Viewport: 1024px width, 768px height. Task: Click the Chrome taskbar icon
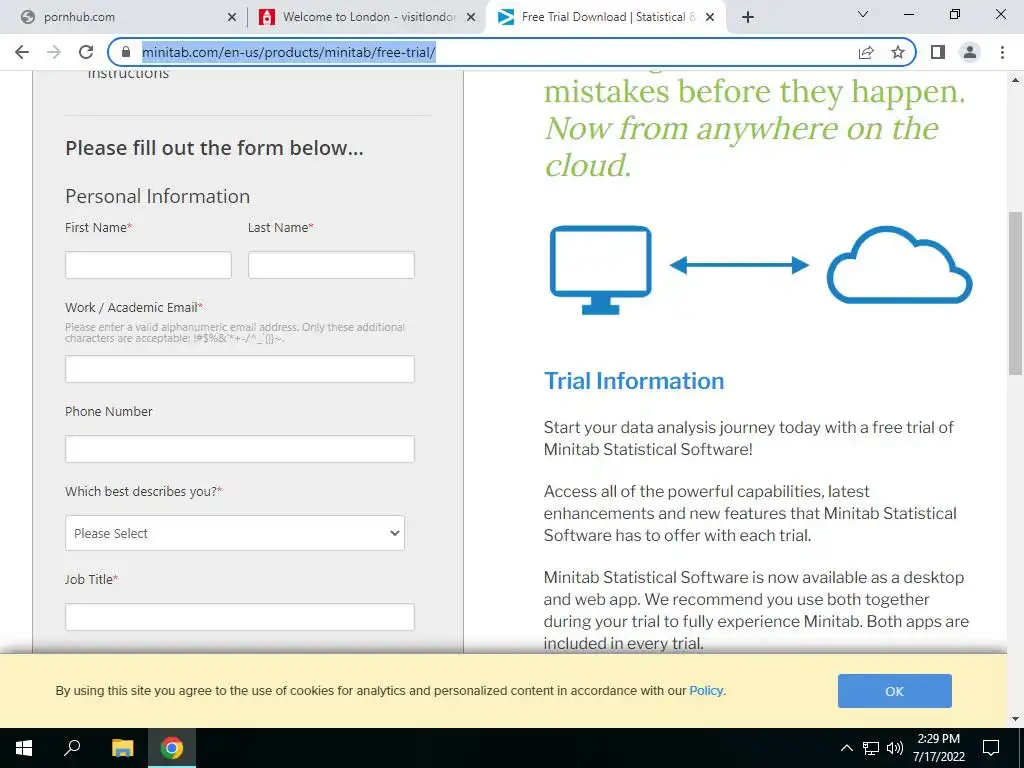[x=172, y=748]
